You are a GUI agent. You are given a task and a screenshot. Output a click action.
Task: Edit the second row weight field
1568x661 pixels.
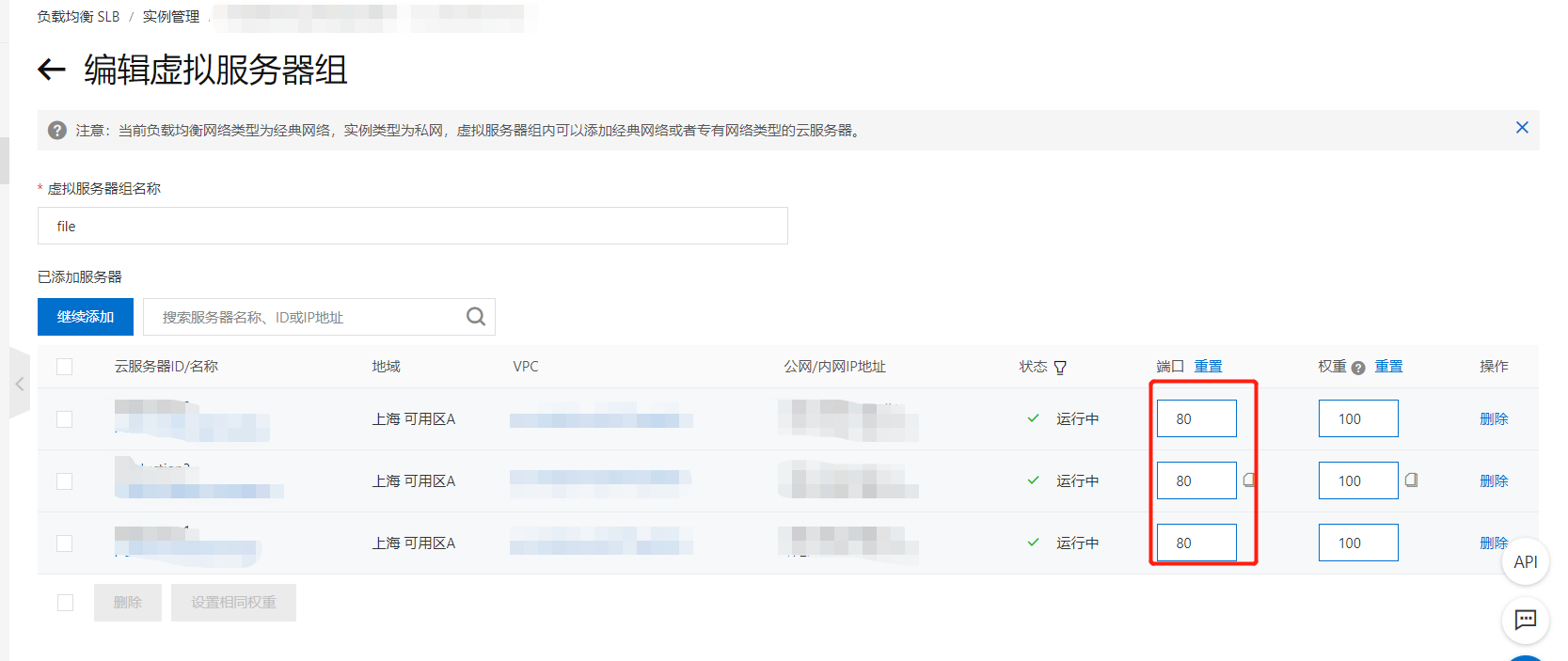pos(1358,480)
